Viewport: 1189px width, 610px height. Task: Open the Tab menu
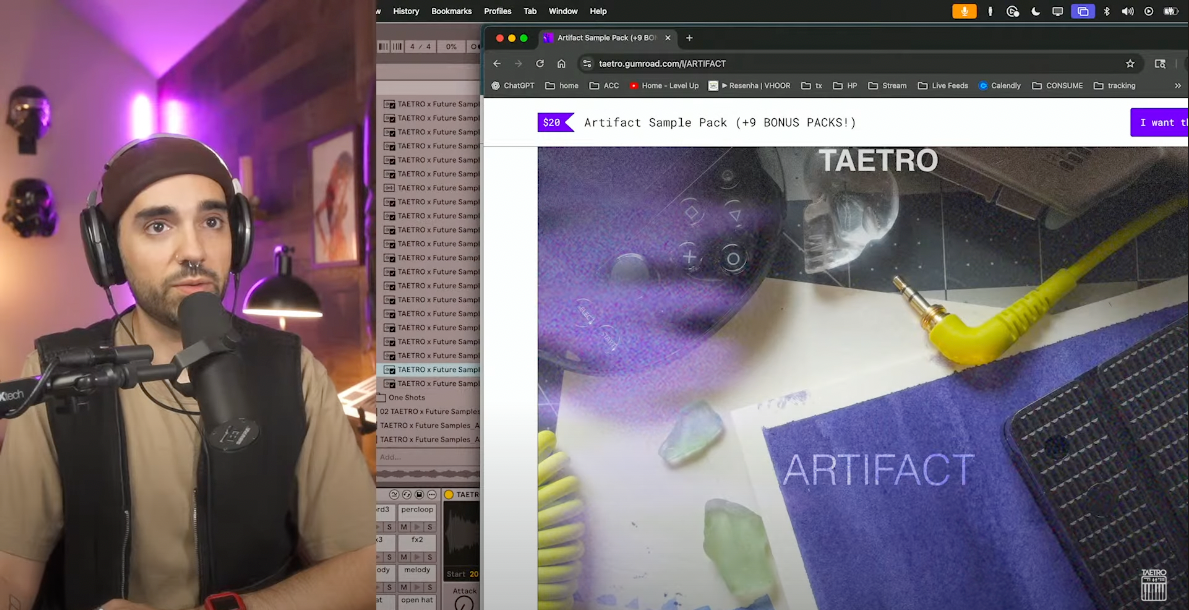point(530,11)
